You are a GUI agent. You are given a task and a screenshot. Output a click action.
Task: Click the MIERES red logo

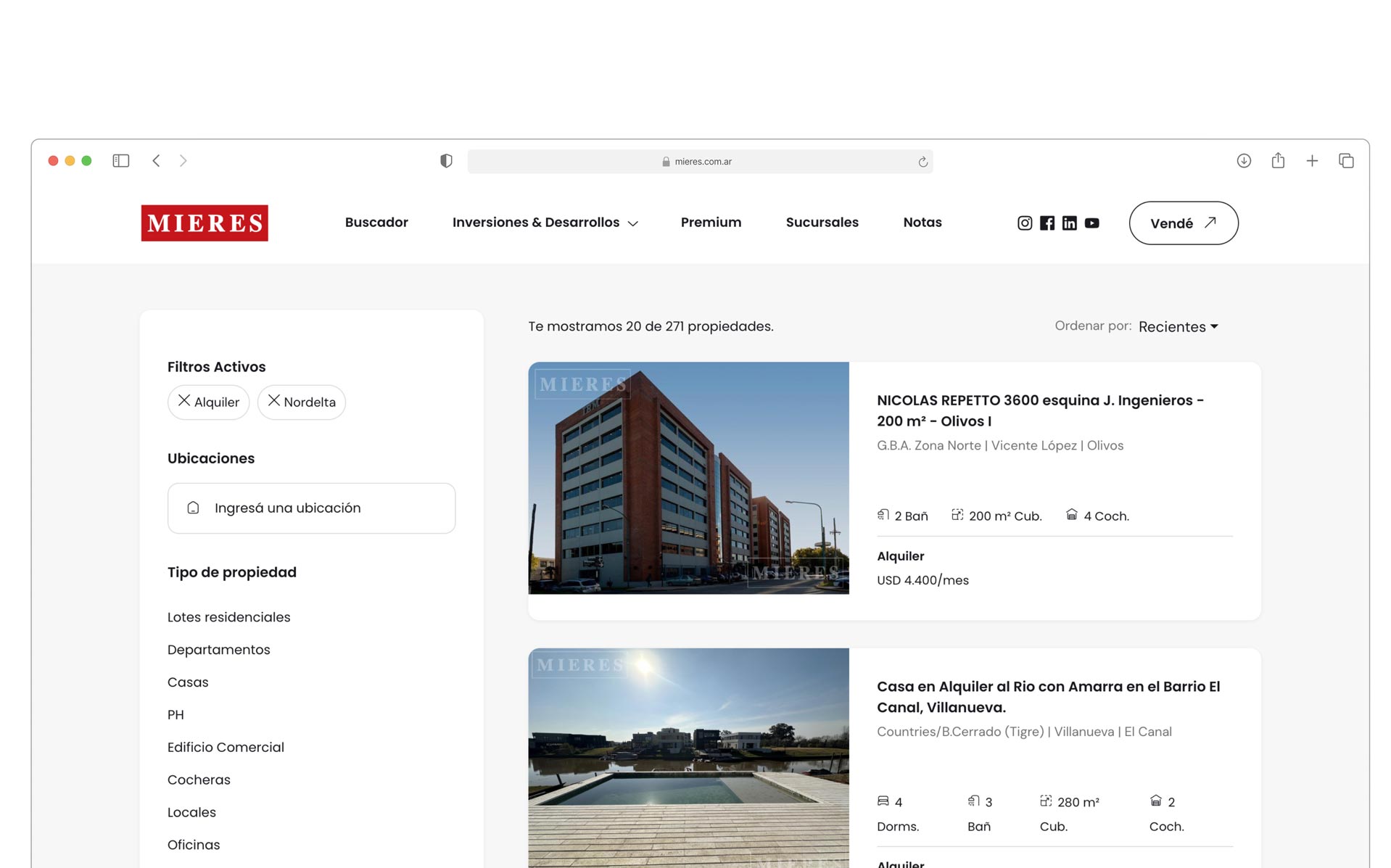tap(205, 223)
